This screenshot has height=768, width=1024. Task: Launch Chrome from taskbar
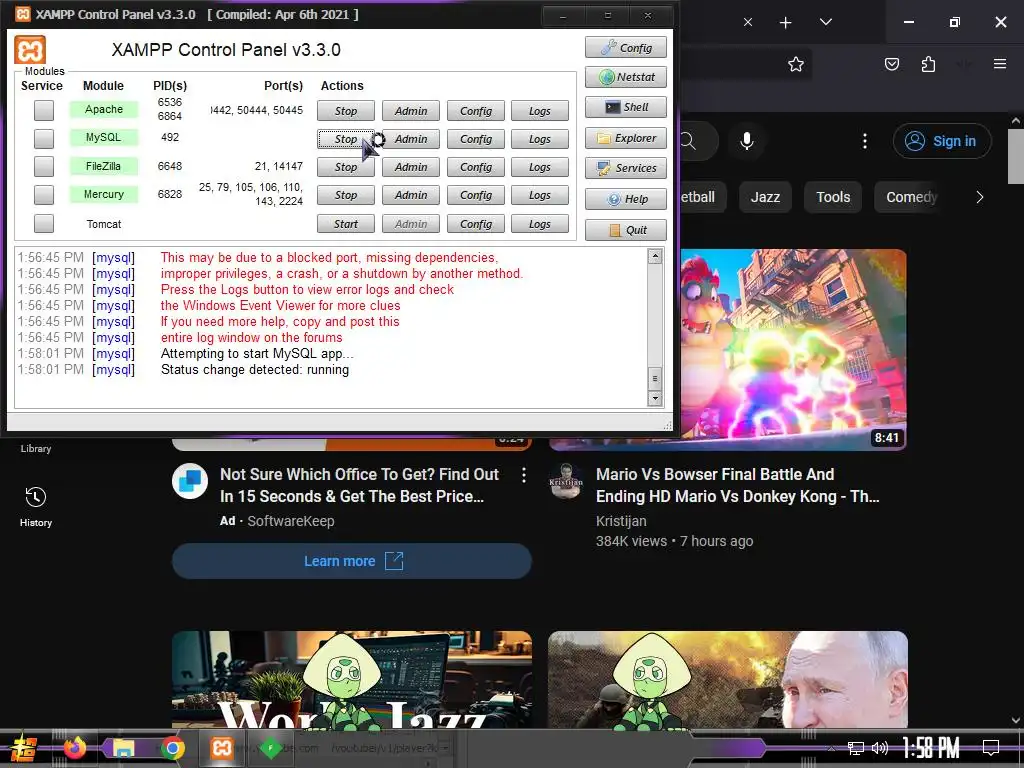point(172,748)
